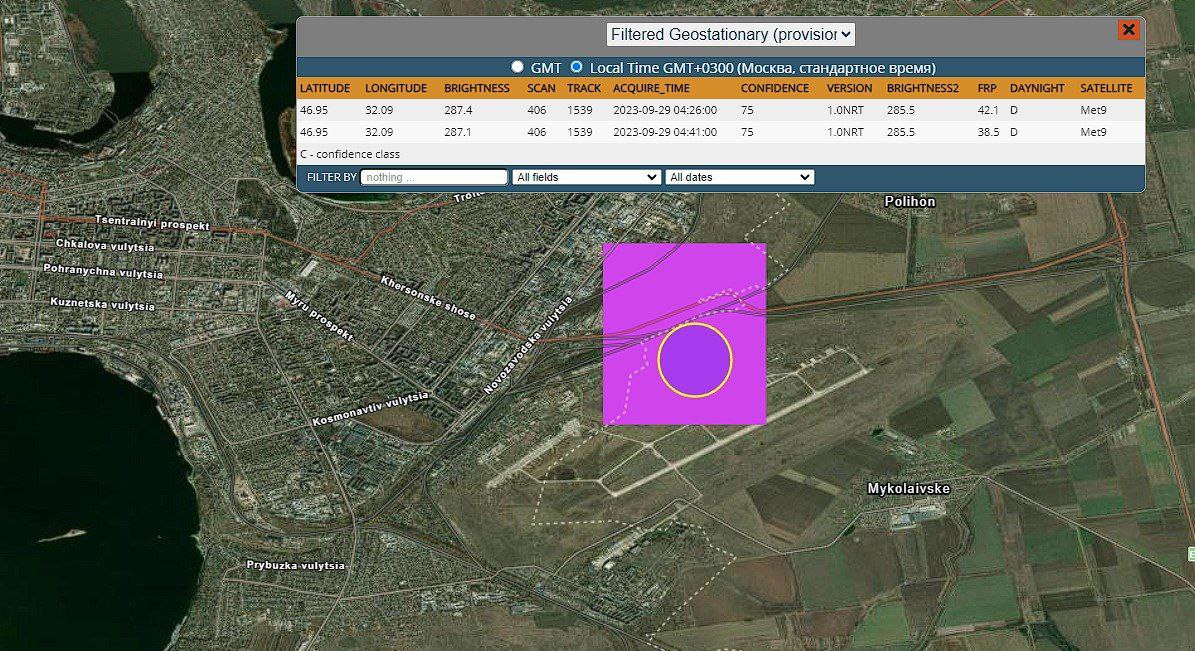Select the 04:26:00 acquire time cell
The image size is (1195, 651).
(x=665, y=110)
